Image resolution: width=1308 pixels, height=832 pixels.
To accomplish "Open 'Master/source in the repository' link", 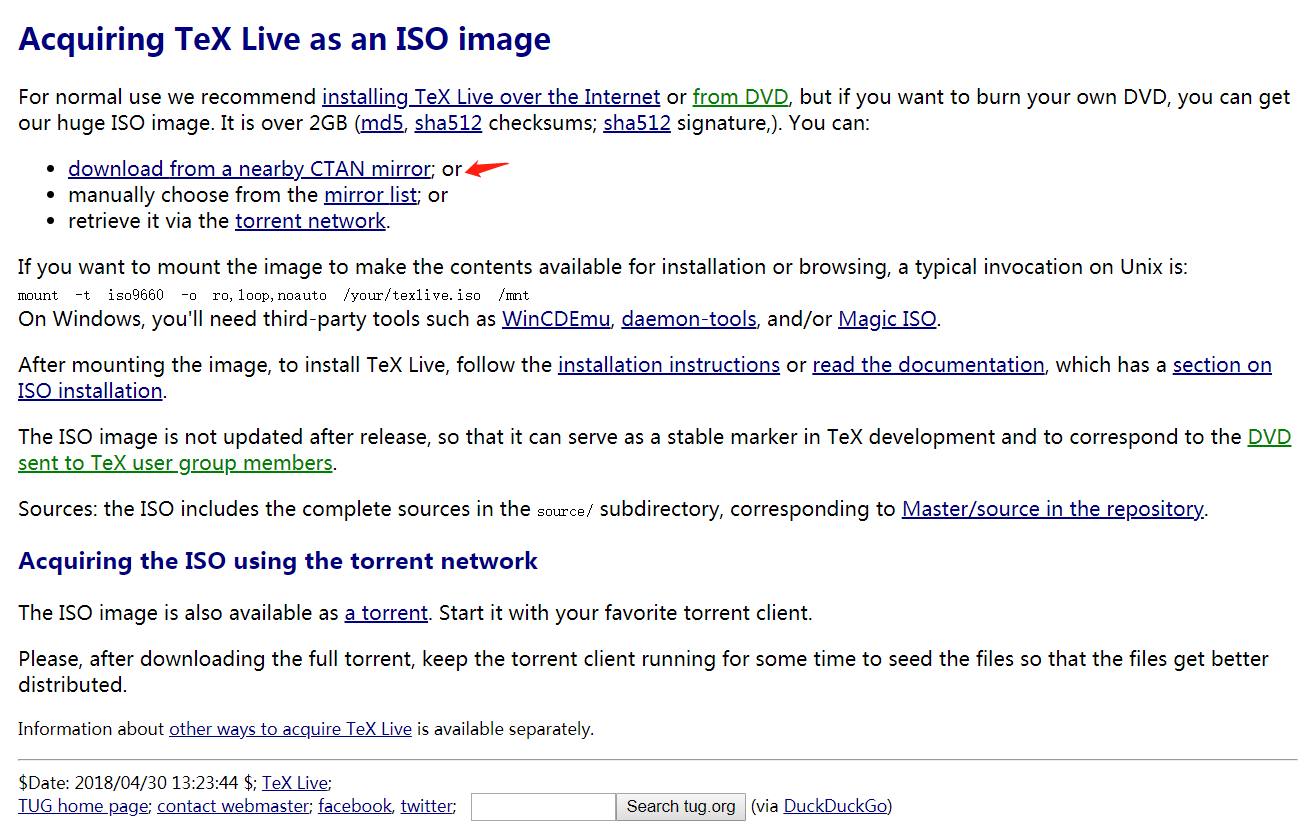I will click(1052, 509).
